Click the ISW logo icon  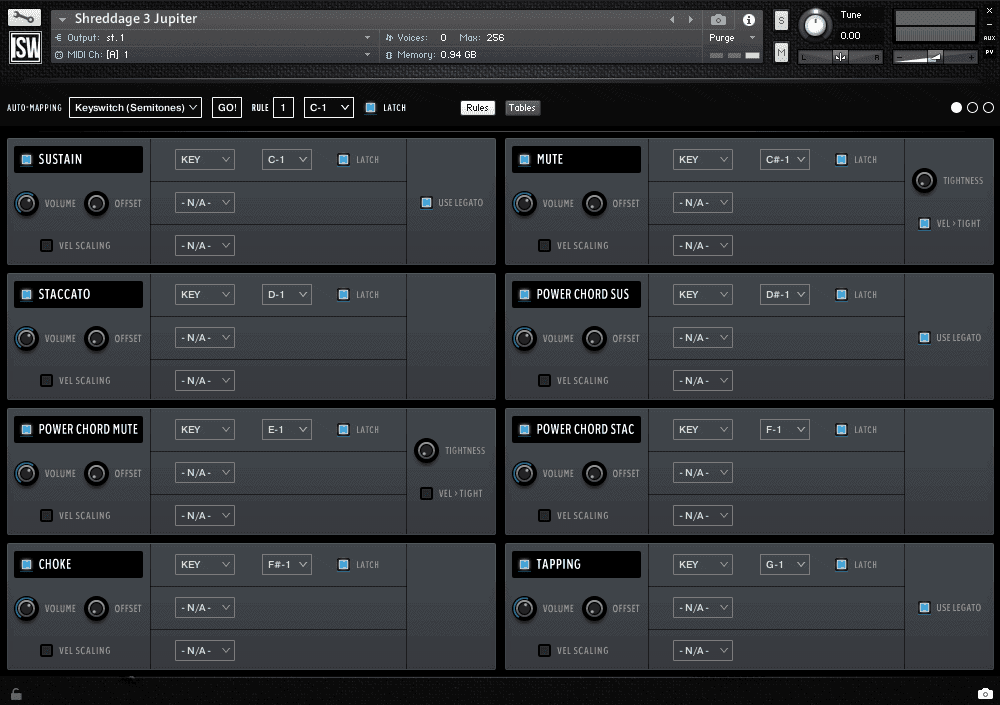pyautogui.click(x=25, y=47)
